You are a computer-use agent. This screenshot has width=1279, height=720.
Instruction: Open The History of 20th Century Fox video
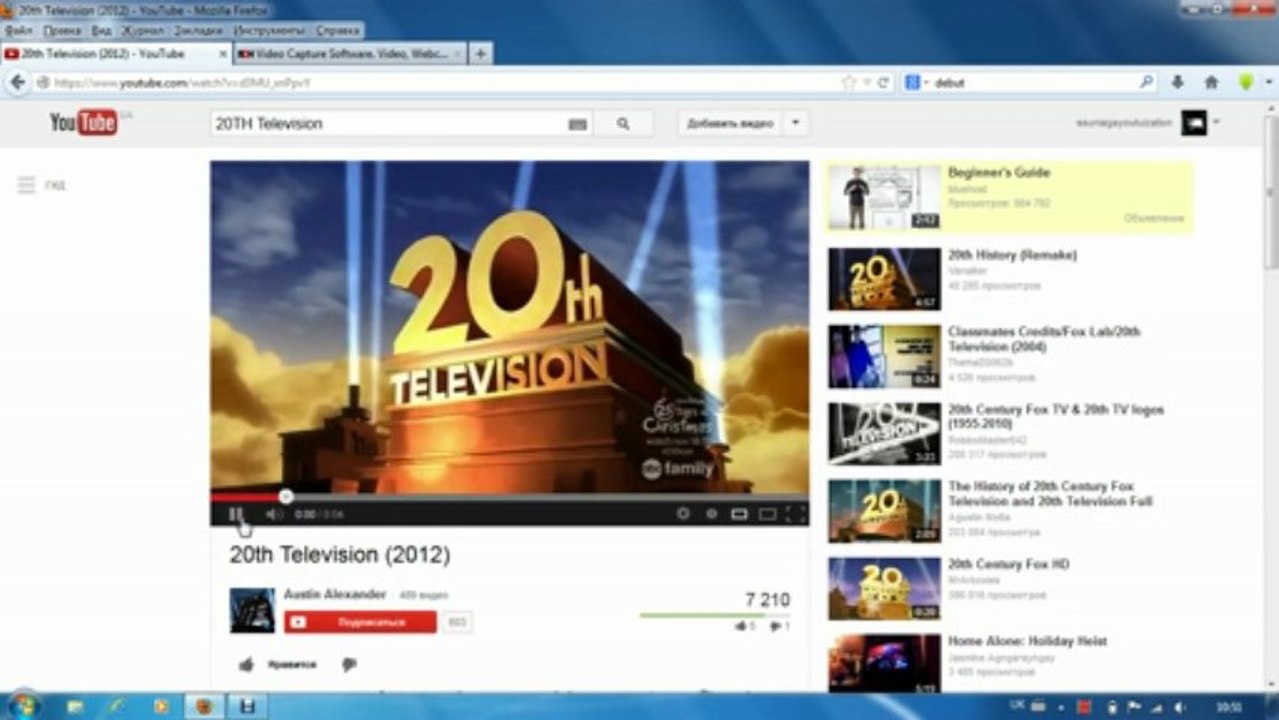click(x=1050, y=493)
